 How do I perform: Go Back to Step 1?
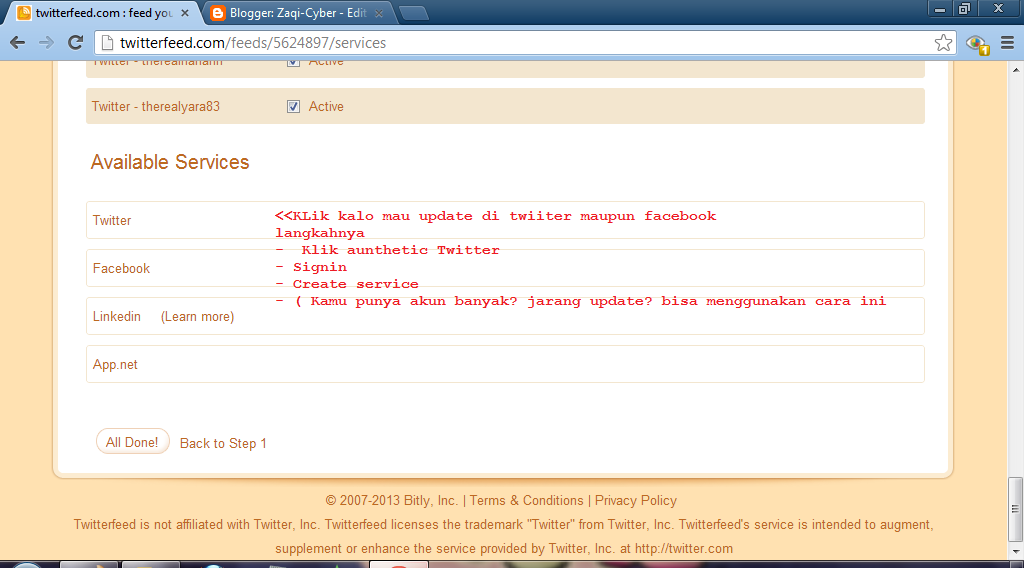(x=223, y=443)
